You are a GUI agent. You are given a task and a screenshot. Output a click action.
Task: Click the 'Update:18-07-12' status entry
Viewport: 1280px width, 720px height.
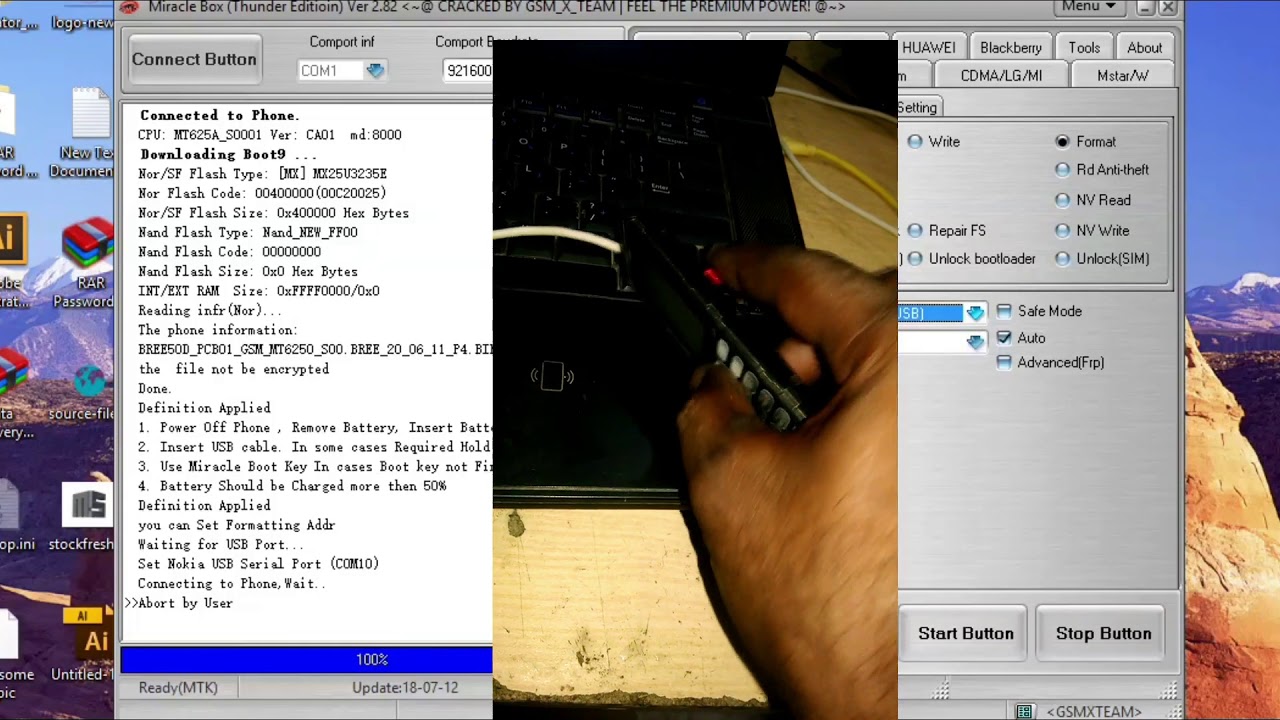(405, 688)
